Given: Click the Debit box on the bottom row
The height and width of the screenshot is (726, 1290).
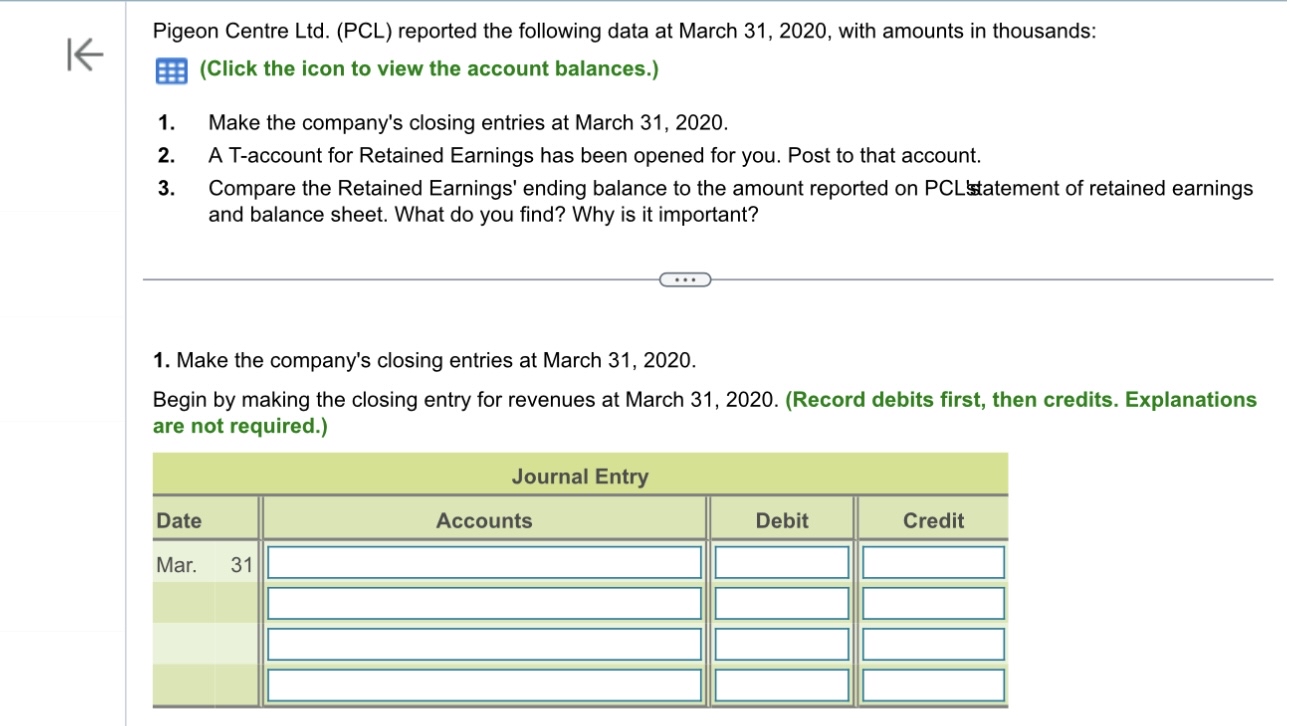Looking at the screenshot, I should (781, 686).
